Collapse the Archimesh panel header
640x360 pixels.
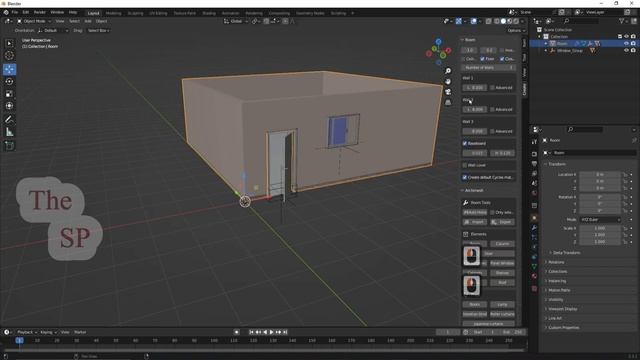(x=472, y=191)
